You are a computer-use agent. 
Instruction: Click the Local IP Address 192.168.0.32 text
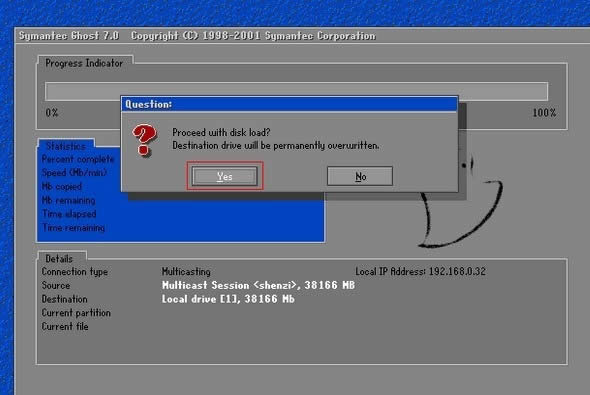(x=420, y=271)
